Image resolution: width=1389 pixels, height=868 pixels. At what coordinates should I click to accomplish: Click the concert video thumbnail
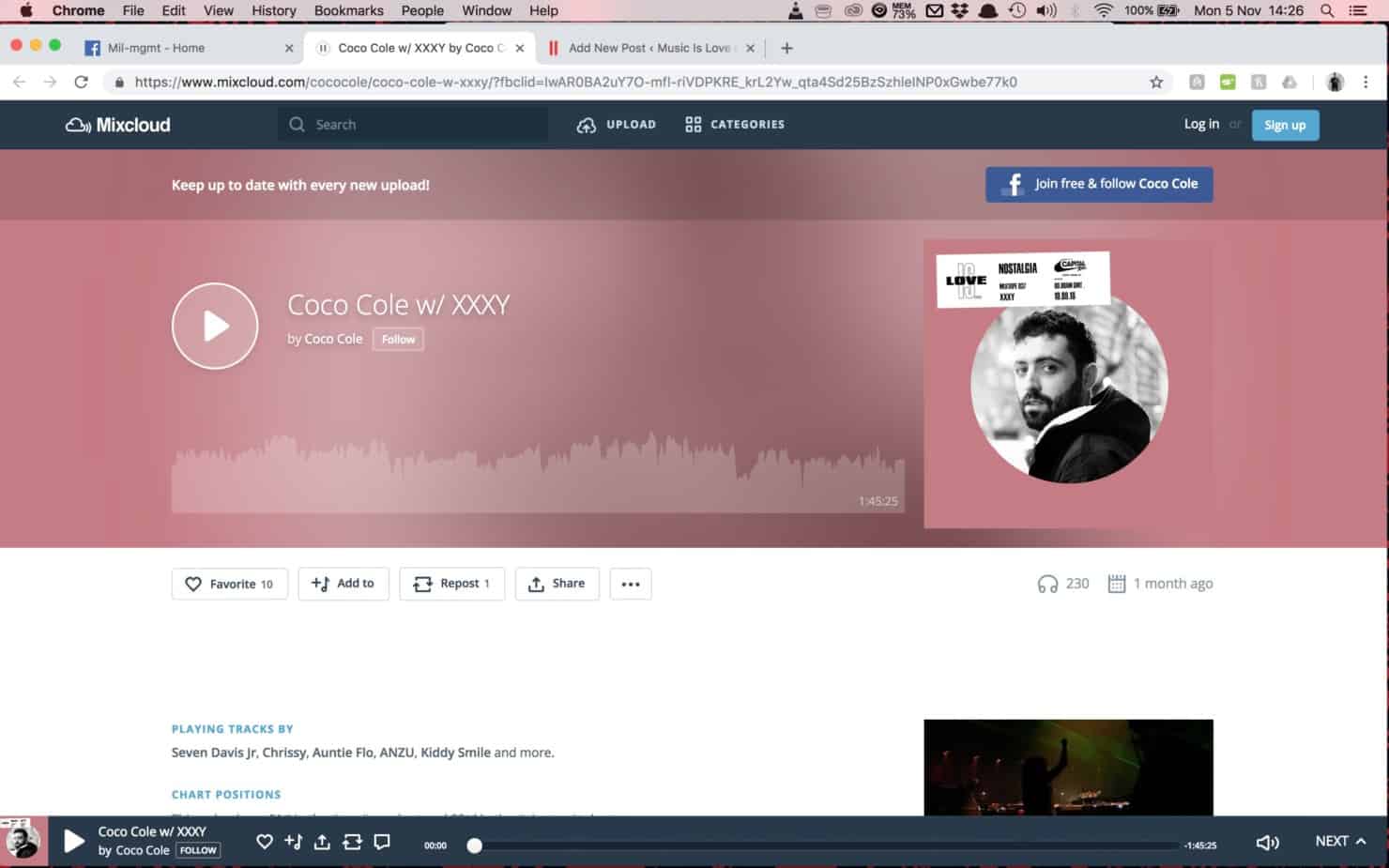(1068, 768)
